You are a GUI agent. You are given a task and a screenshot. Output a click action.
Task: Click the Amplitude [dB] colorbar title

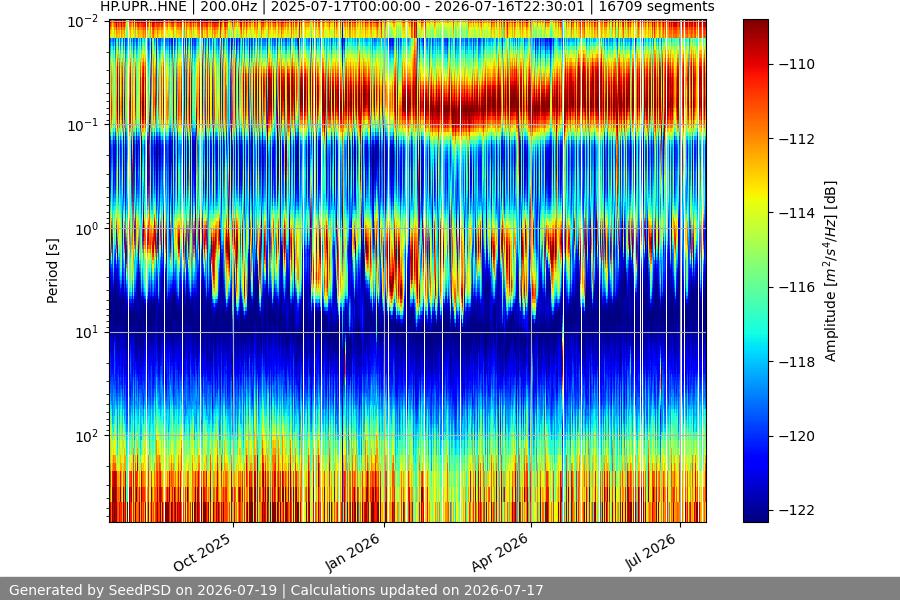(x=830, y=271)
